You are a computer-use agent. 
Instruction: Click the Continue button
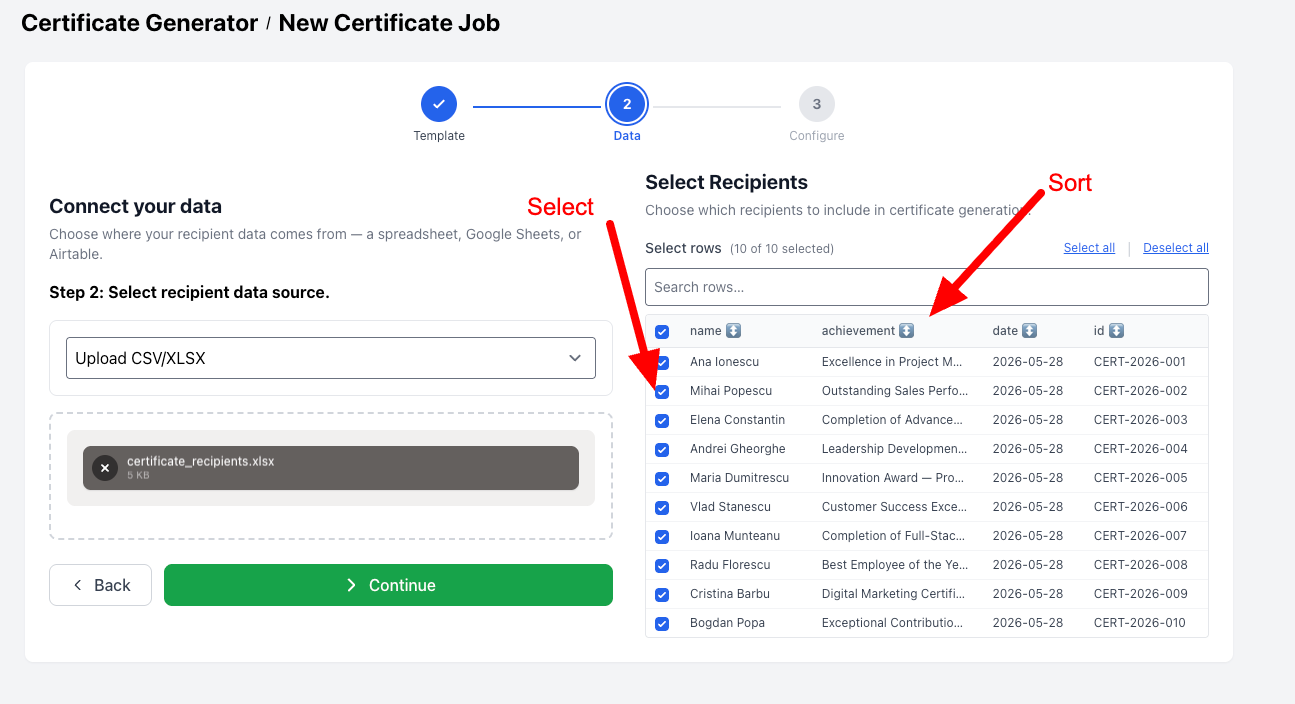click(x=388, y=585)
